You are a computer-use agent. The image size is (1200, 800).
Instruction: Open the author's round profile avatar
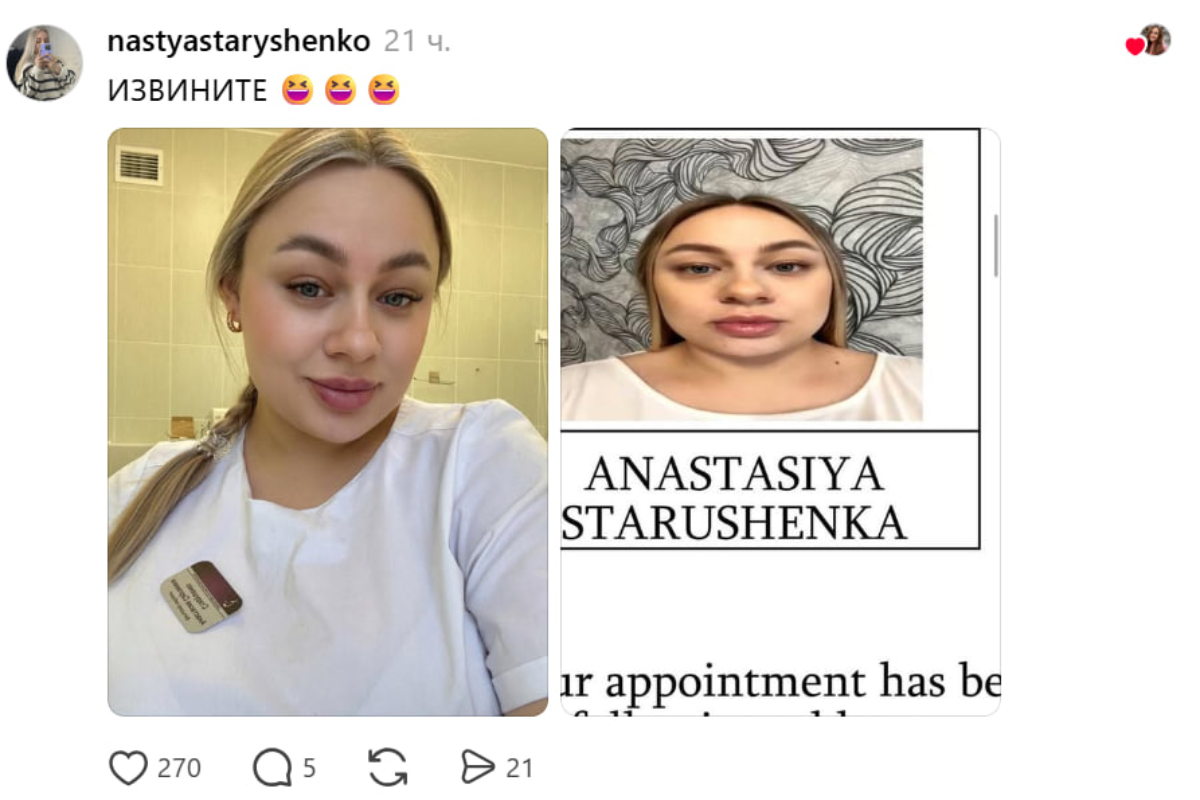point(44,63)
